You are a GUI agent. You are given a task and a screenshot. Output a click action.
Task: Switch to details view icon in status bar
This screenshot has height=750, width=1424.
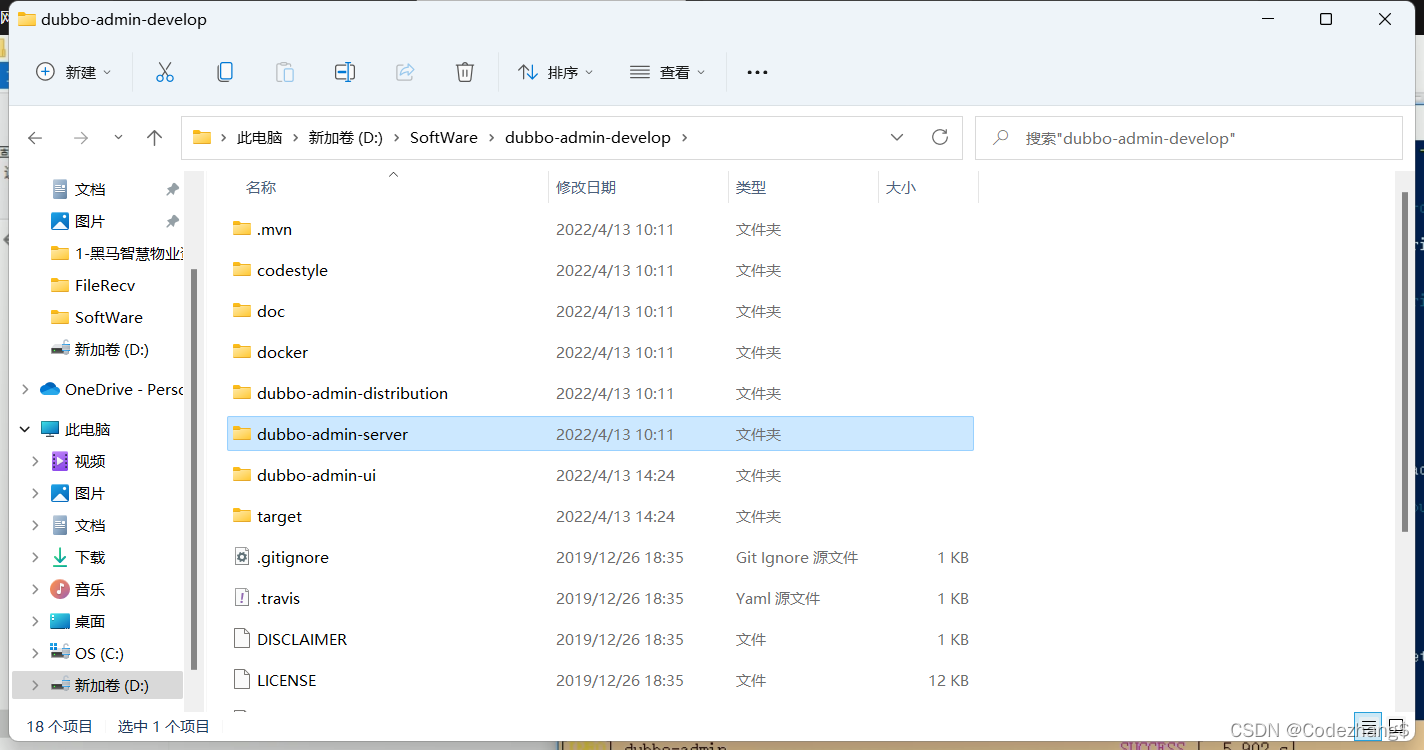[1369, 726]
